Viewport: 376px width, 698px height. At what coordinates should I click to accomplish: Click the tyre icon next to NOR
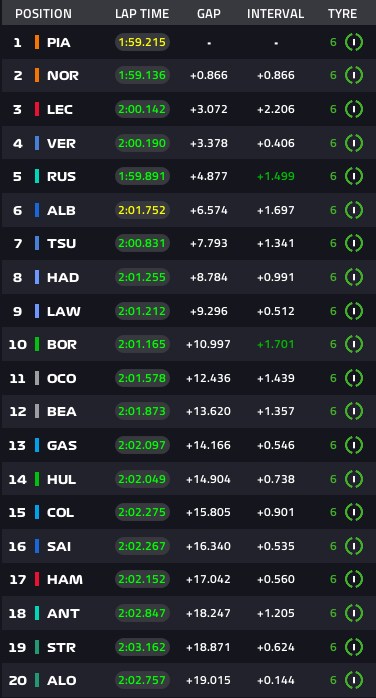pyautogui.click(x=354, y=75)
